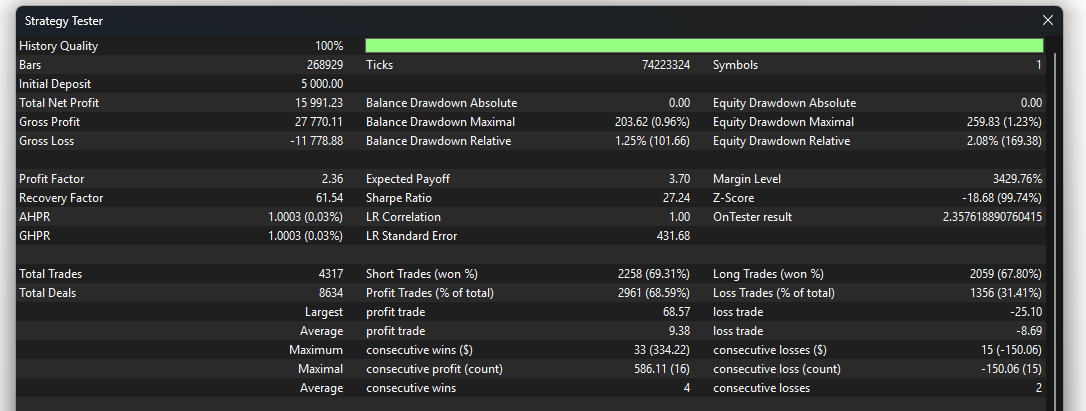Click Loss Trades value 1356 (31.41%)
Image resolution: width=1086 pixels, height=411 pixels.
[1006, 292]
